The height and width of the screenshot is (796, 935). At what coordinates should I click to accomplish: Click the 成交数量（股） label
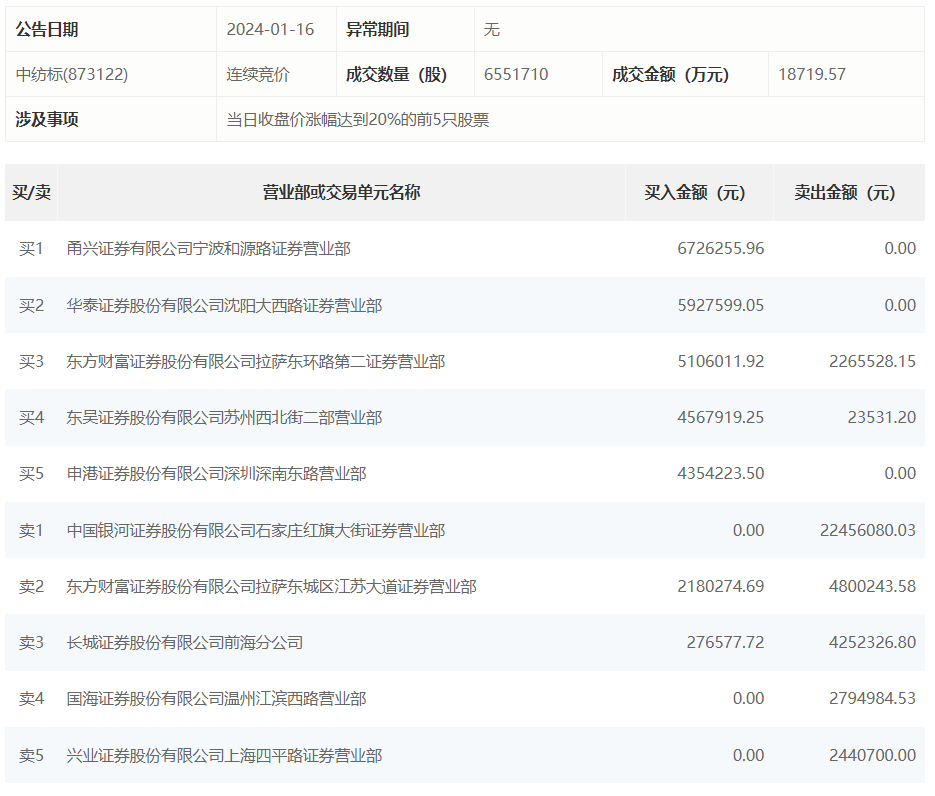pos(396,75)
